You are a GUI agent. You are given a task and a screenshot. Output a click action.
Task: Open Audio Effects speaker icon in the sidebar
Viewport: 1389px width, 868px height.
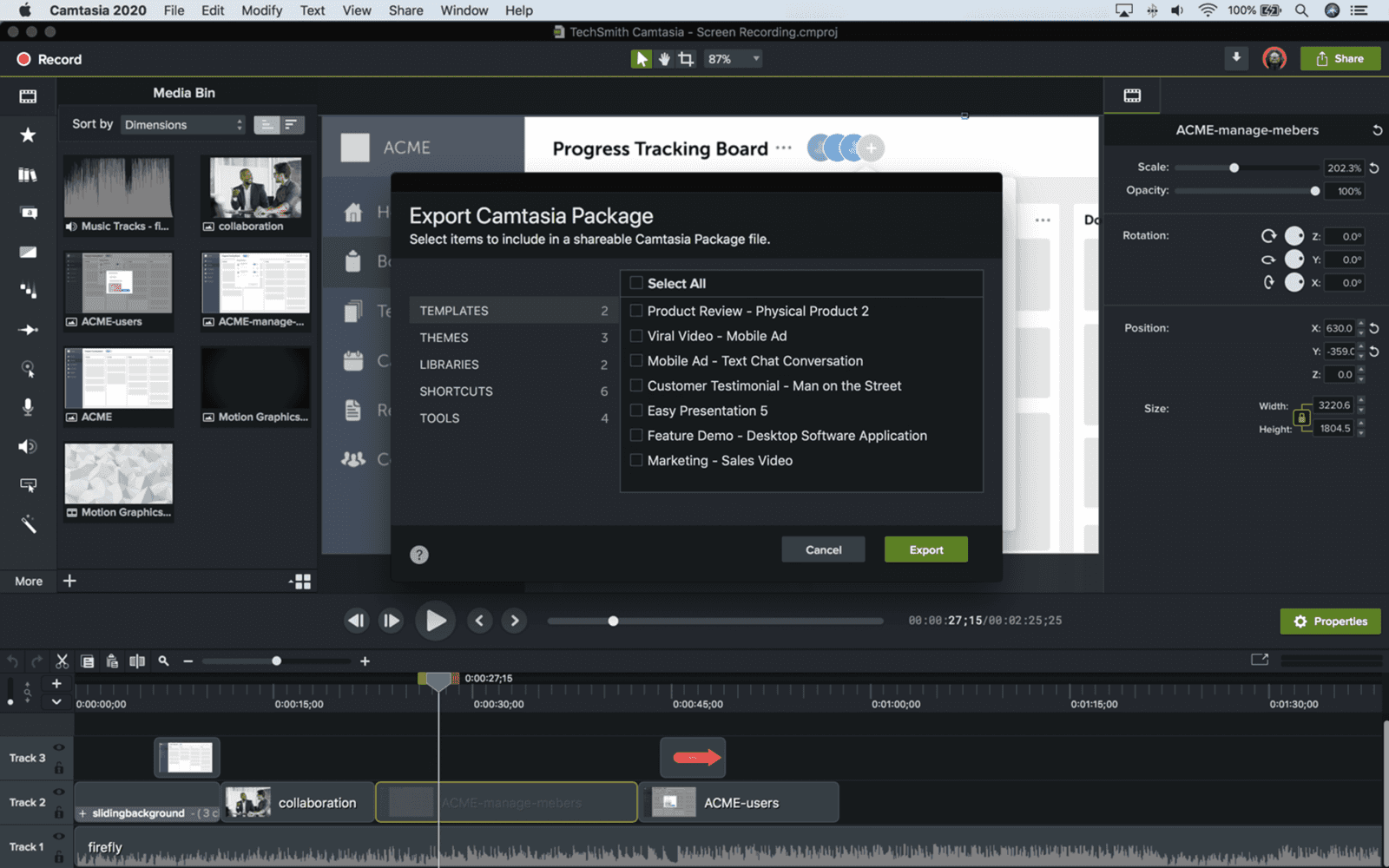(28, 446)
